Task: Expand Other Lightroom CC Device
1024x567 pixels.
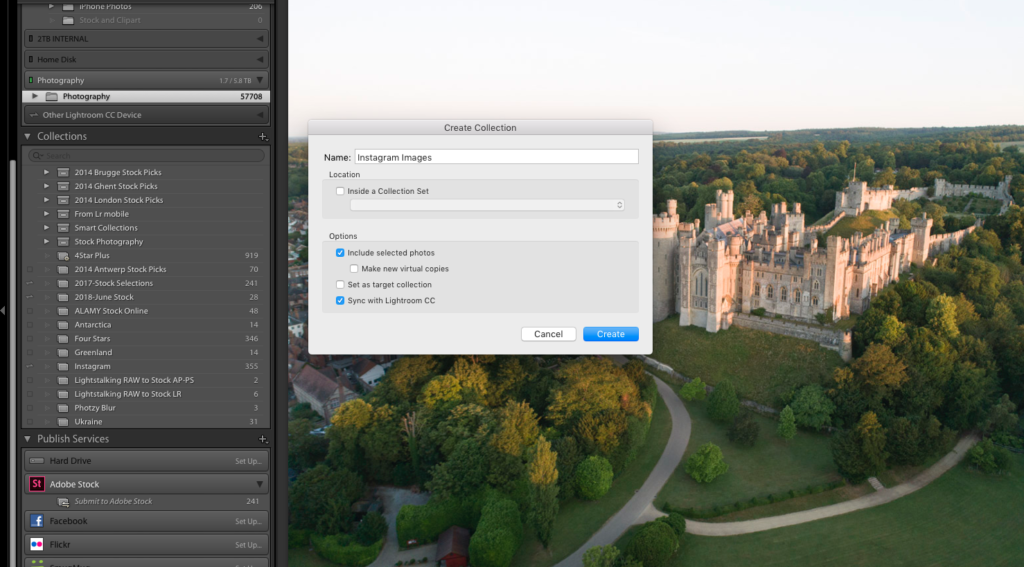Action: [260, 115]
